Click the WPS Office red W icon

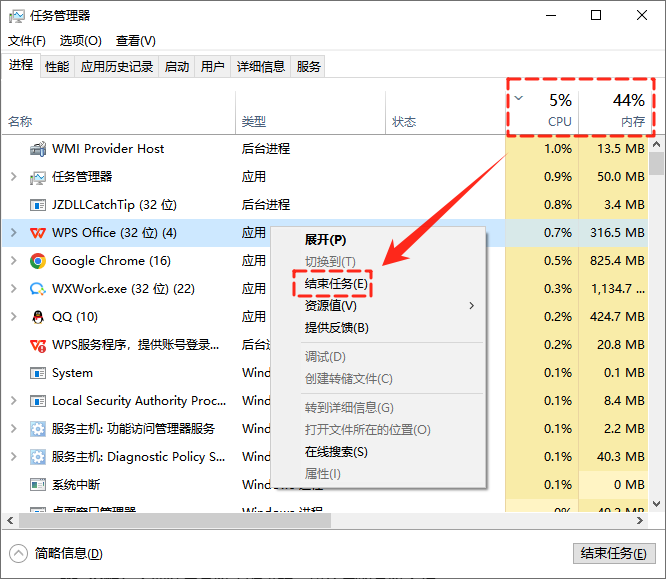coord(38,233)
